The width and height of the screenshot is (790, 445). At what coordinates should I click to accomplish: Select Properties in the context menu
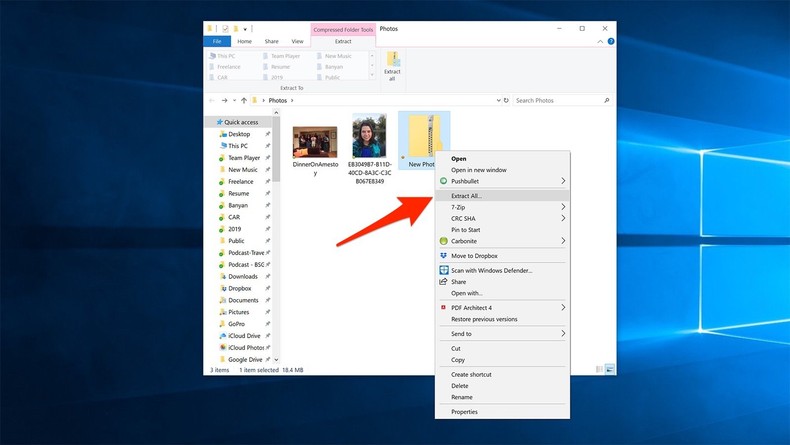464,412
